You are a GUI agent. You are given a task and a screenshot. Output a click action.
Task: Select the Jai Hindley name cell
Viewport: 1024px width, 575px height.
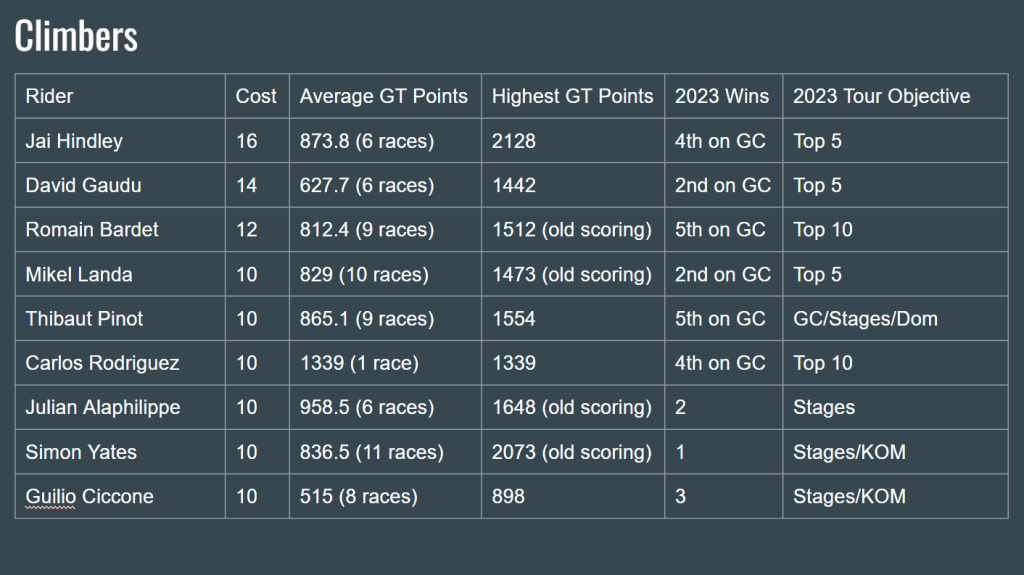(74, 141)
